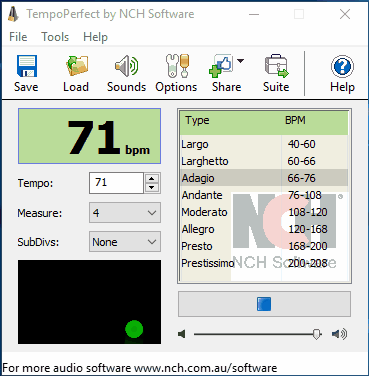Image resolution: width=369 pixels, height=376 pixels.
Task: Select the Adagio tempo row
Action: click(x=264, y=178)
